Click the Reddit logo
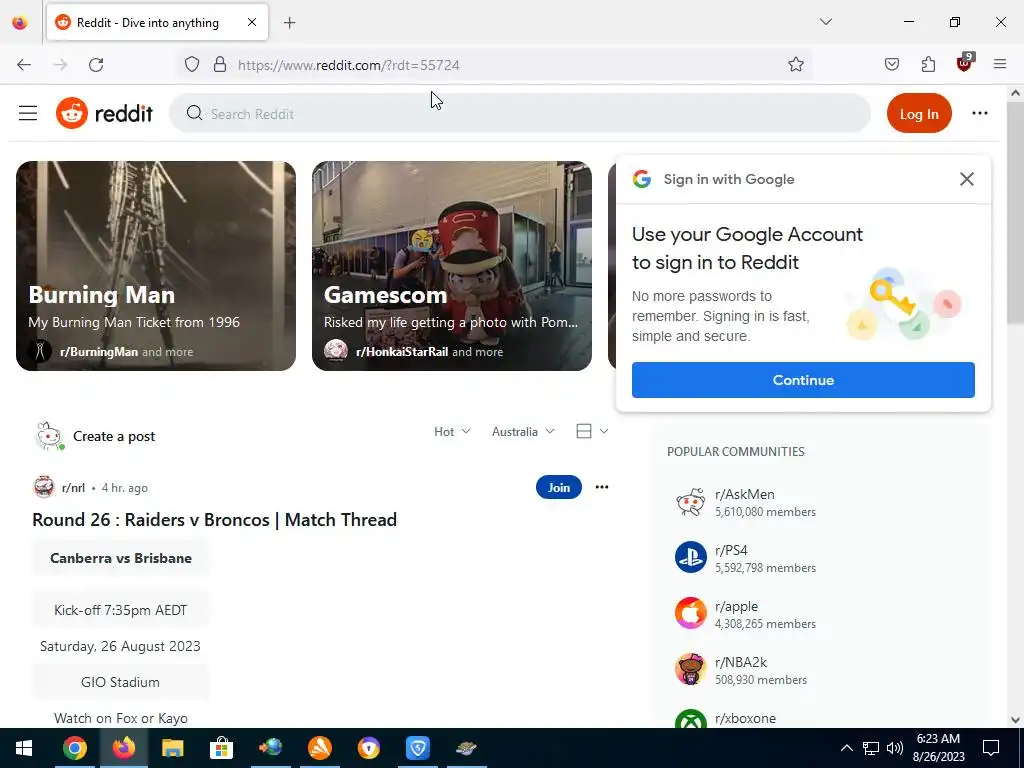The height and width of the screenshot is (768, 1024). [x=104, y=114]
